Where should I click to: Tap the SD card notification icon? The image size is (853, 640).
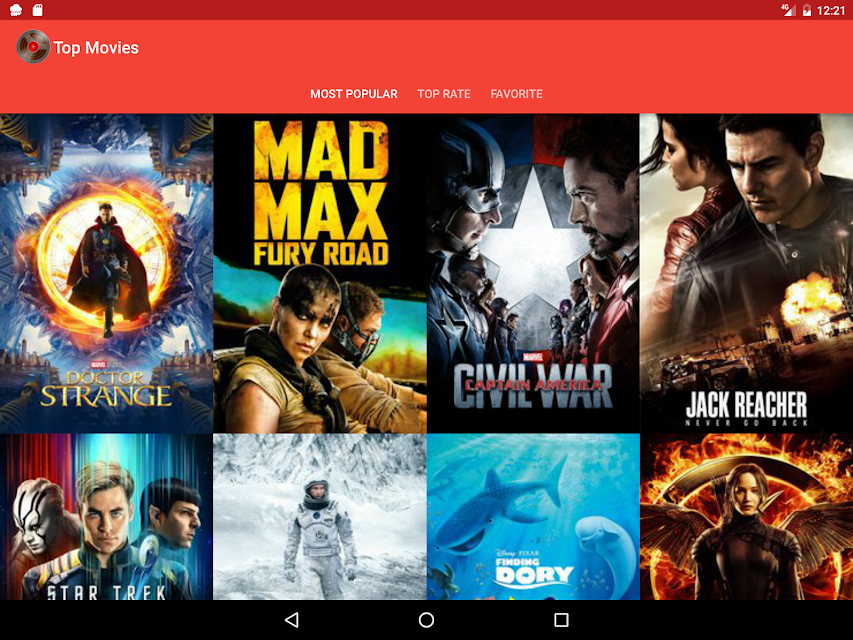click(x=38, y=10)
